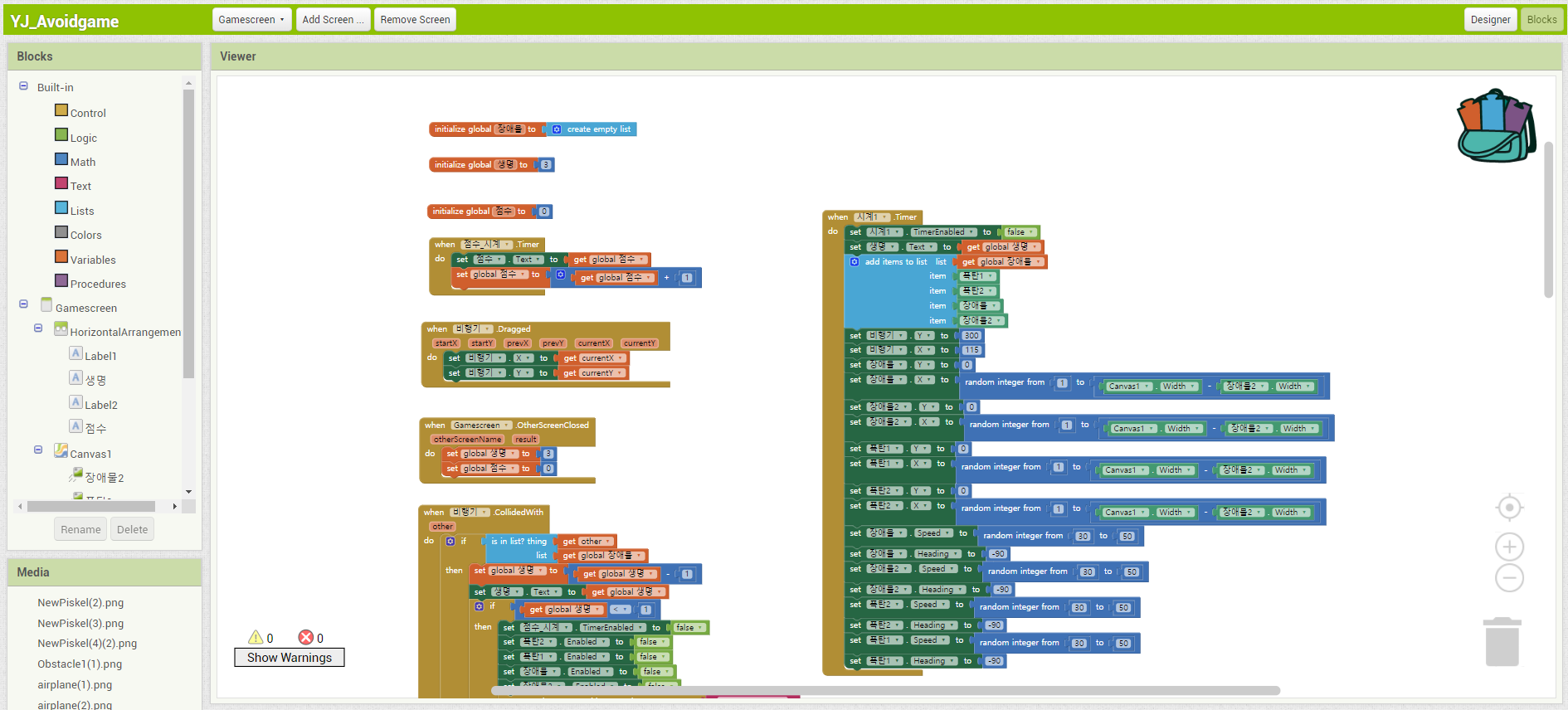1568x710 pixels.
Task: Switch to the Designer view
Action: click(x=1490, y=19)
